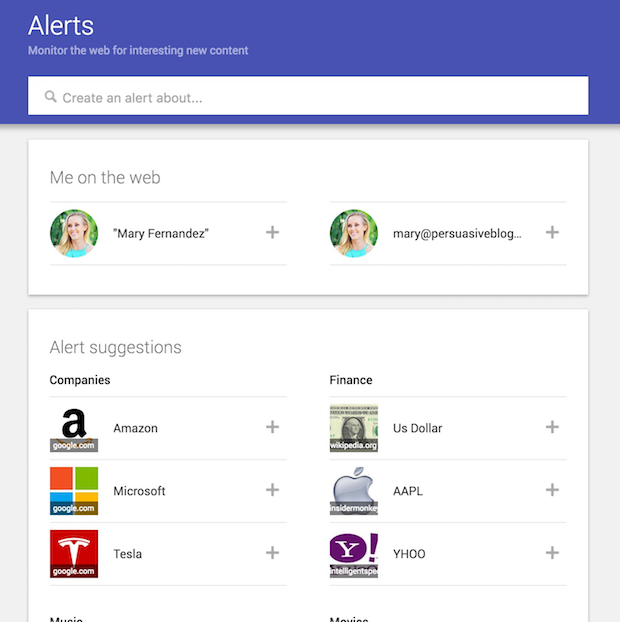Click the Amazon suggestion label
Screen dimensions: 620x622
tap(135, 428)
